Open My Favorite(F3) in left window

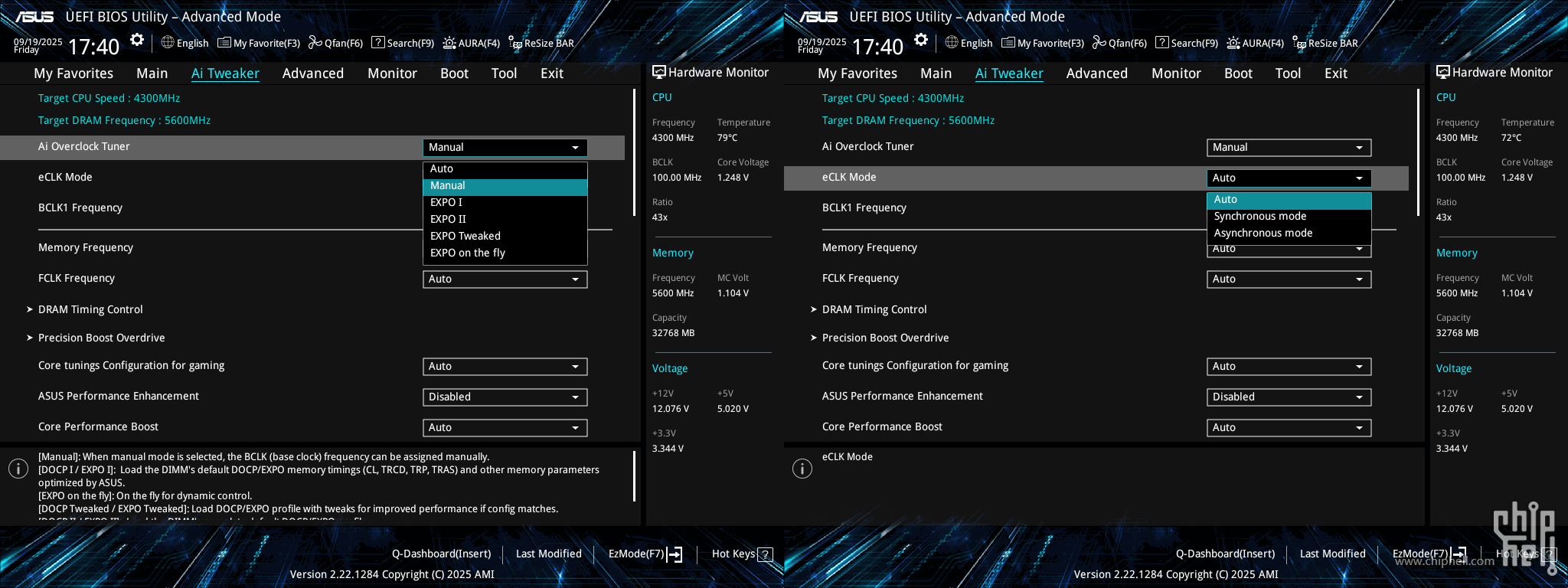pyautogui.click(x=259, y=43)
